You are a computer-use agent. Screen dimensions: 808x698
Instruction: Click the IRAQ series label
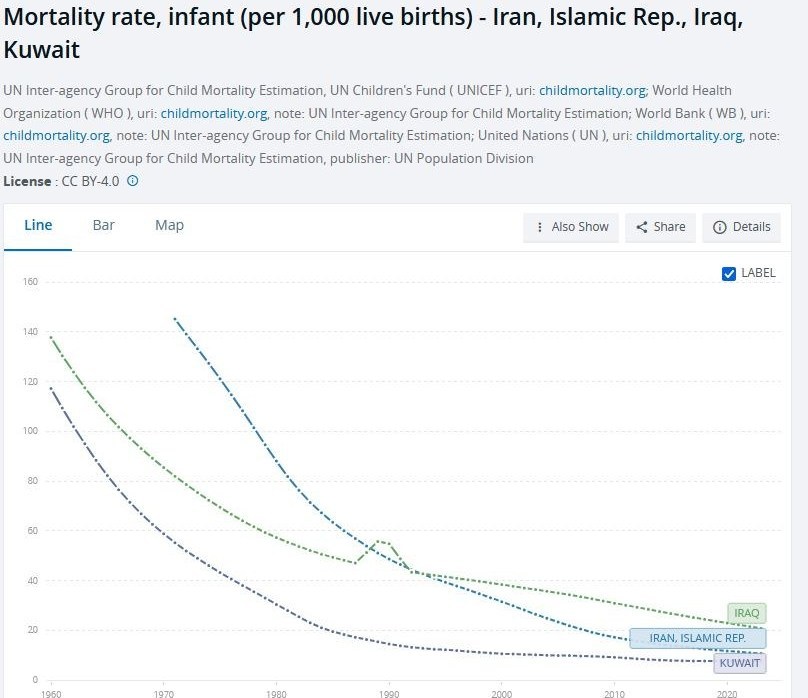tap(747, 613)
